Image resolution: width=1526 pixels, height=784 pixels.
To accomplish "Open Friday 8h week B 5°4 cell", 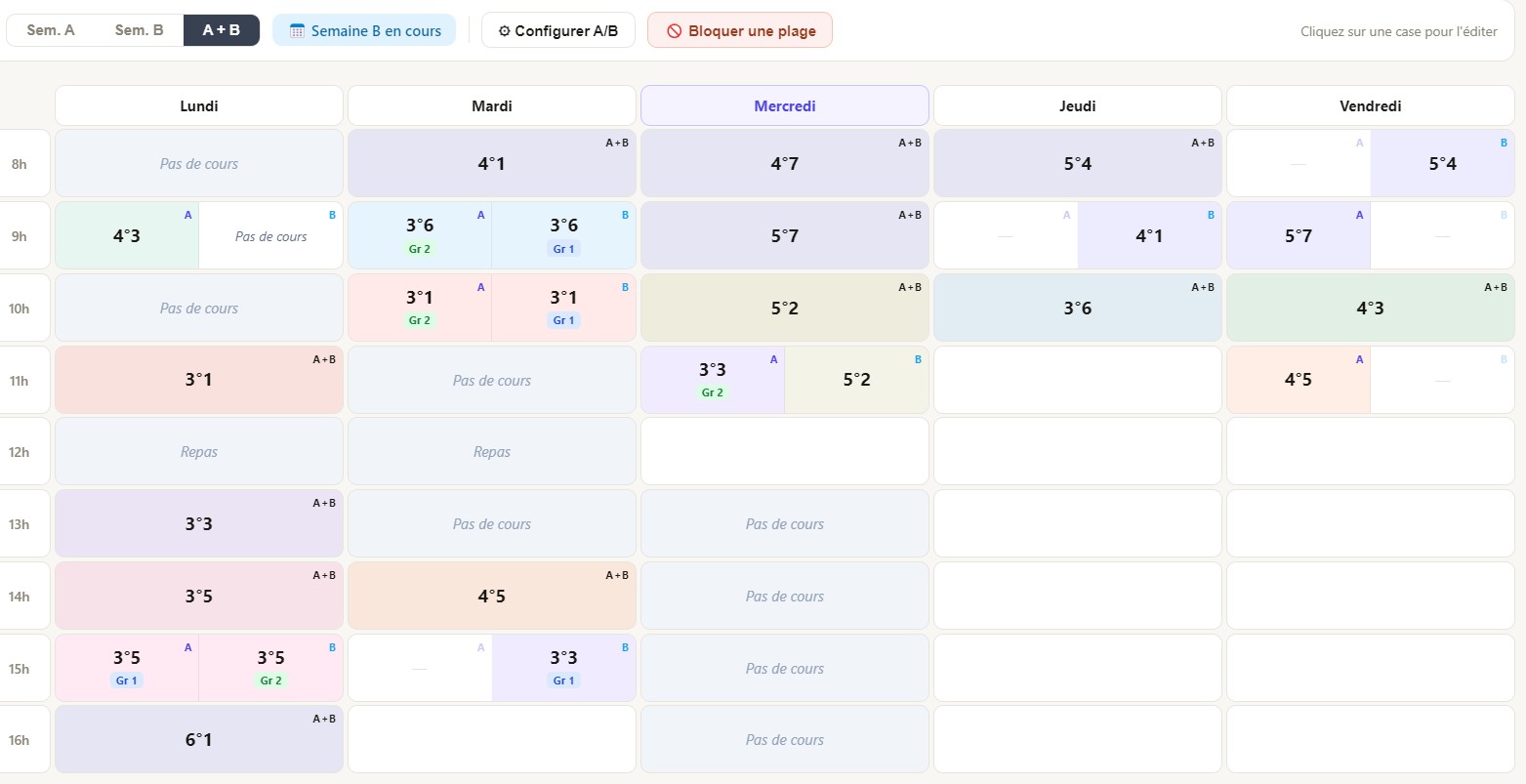I will point(1442,164).
